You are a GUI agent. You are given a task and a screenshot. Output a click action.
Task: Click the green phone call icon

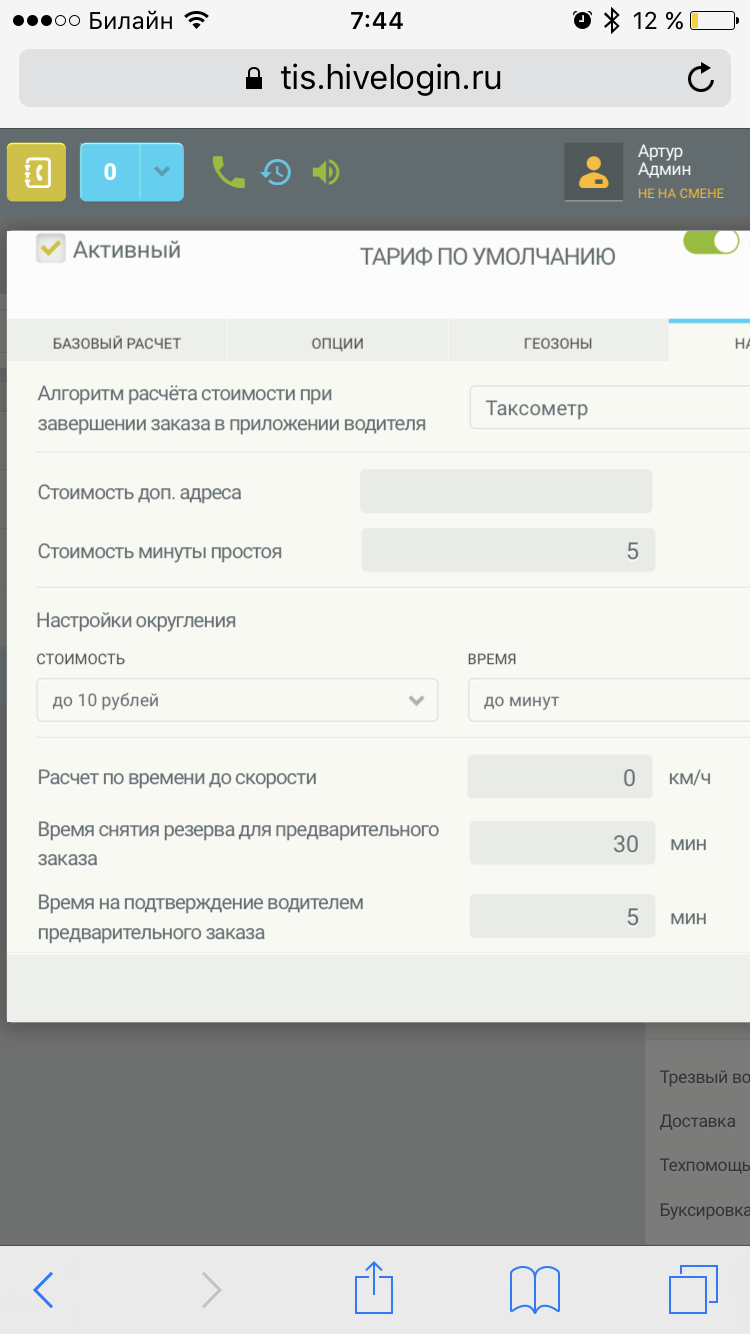coord(228,172)
